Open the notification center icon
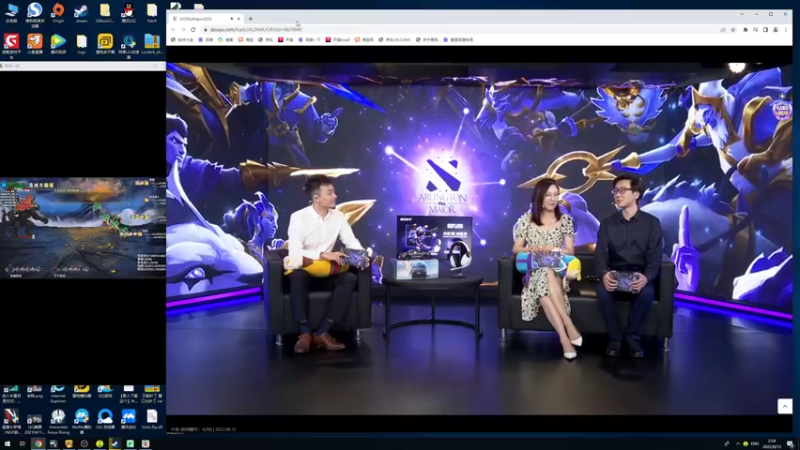 click(790, 444)
